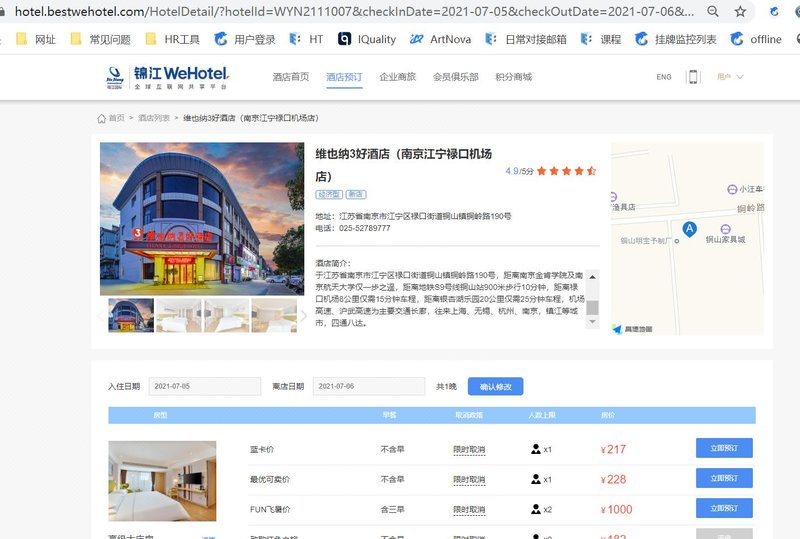Click the home icon in breadcrumb
Viewport: 800px width, 539px height.
click(x=102, y=118)
